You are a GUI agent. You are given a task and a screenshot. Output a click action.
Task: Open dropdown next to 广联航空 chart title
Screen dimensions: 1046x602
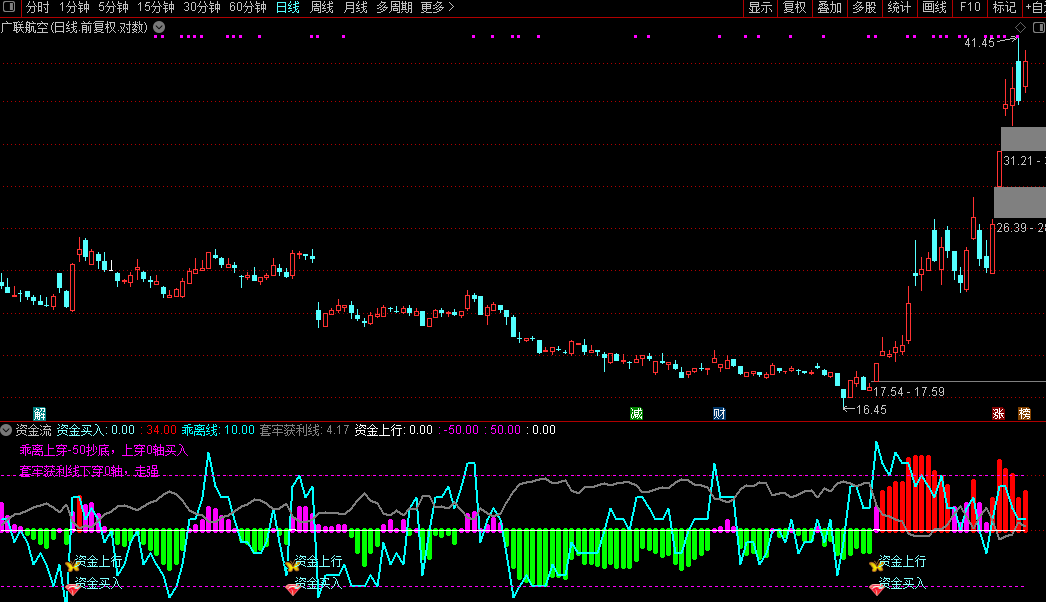pyautogui.click(x=158, y=27)
